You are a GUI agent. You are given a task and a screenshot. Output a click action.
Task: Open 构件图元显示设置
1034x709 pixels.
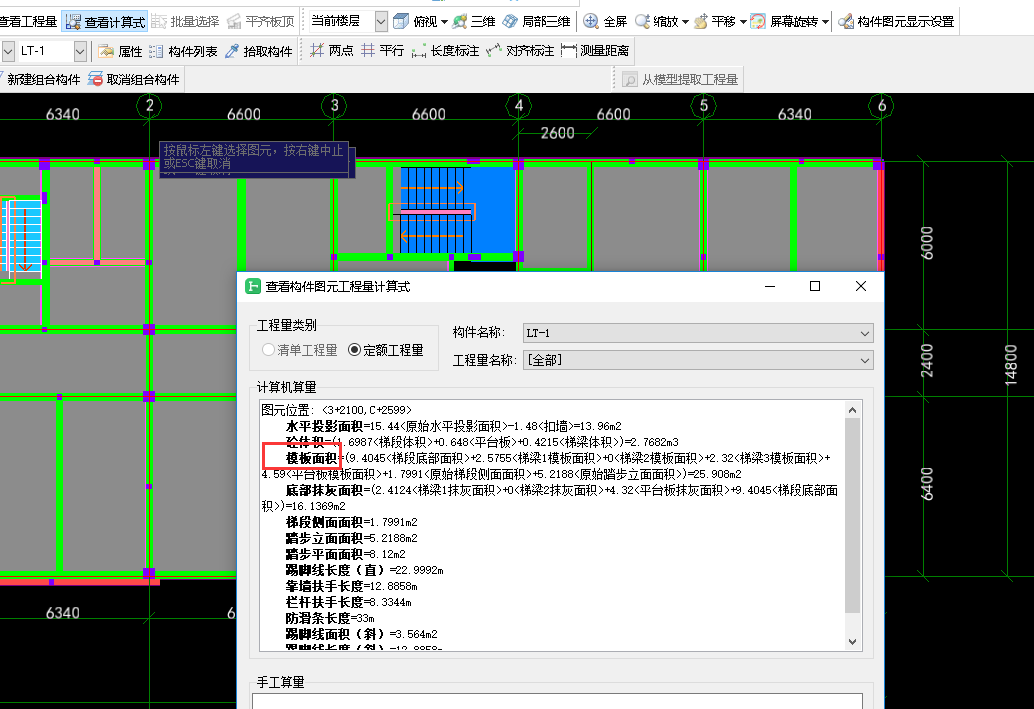tap(896, 22)
